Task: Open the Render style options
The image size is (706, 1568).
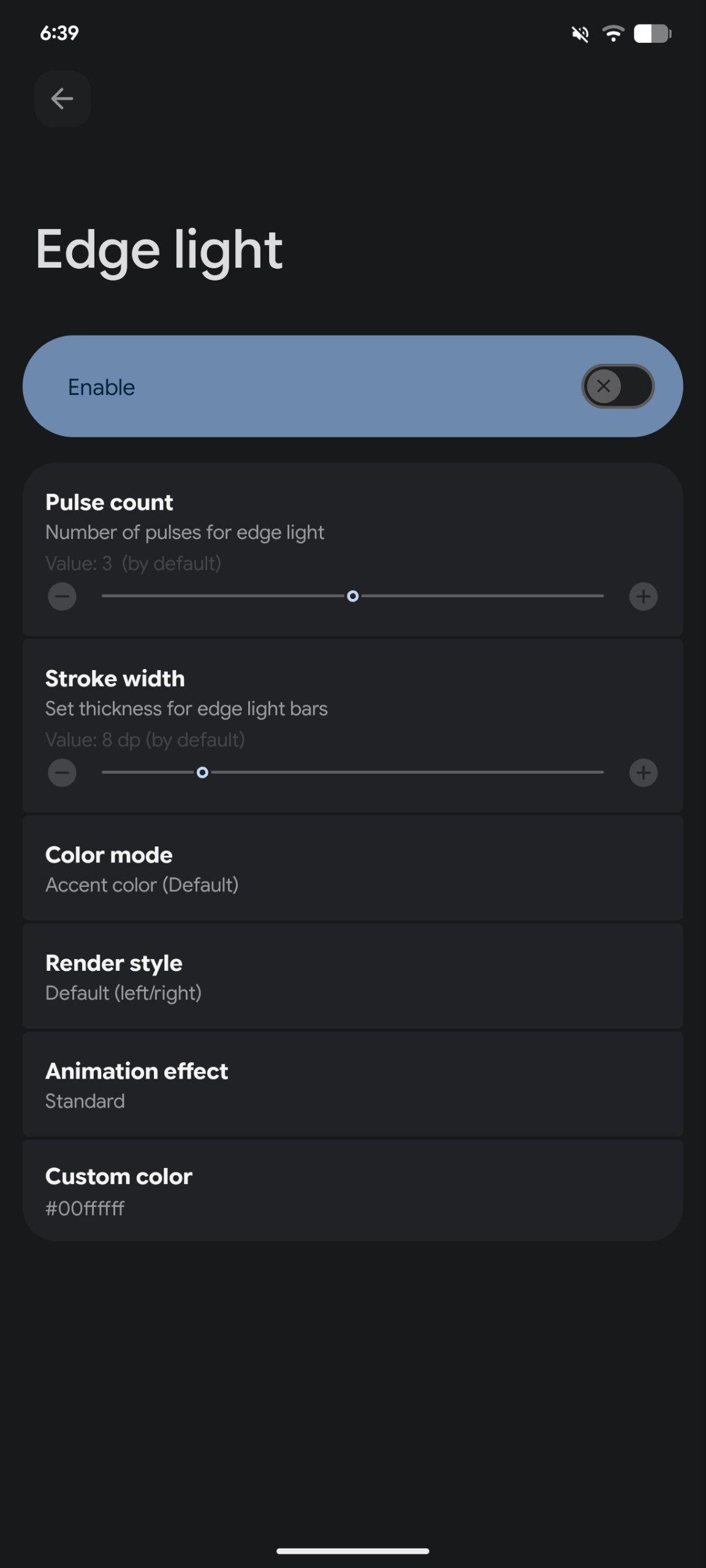Action: pyautogui.click(x=352, y=976)
